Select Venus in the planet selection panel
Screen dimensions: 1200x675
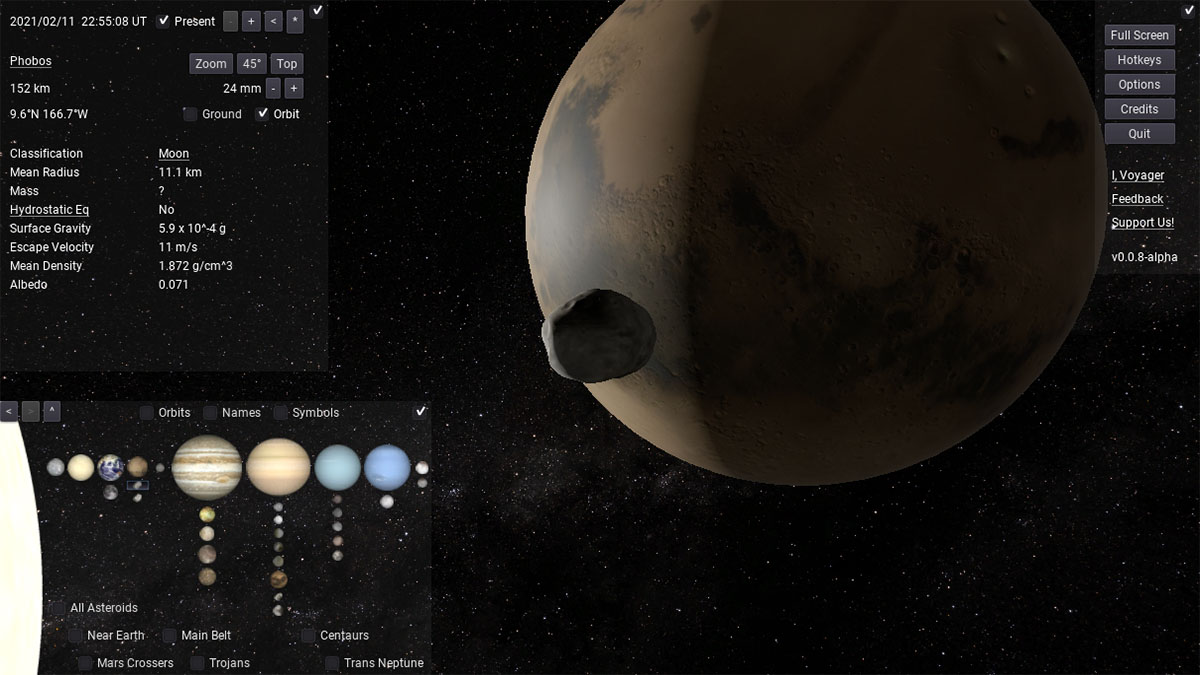81,467
